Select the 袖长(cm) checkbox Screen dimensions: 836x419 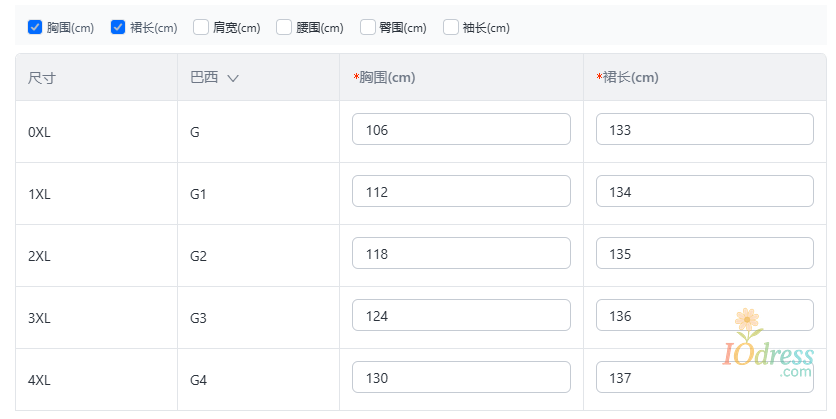pos(451,27)
